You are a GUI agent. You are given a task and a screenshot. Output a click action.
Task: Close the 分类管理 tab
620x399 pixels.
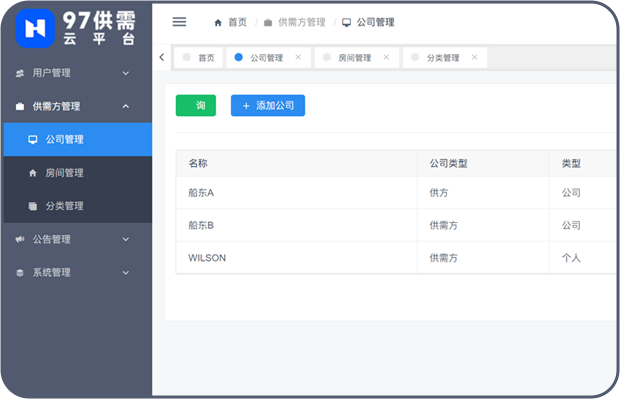coord(474,57)
